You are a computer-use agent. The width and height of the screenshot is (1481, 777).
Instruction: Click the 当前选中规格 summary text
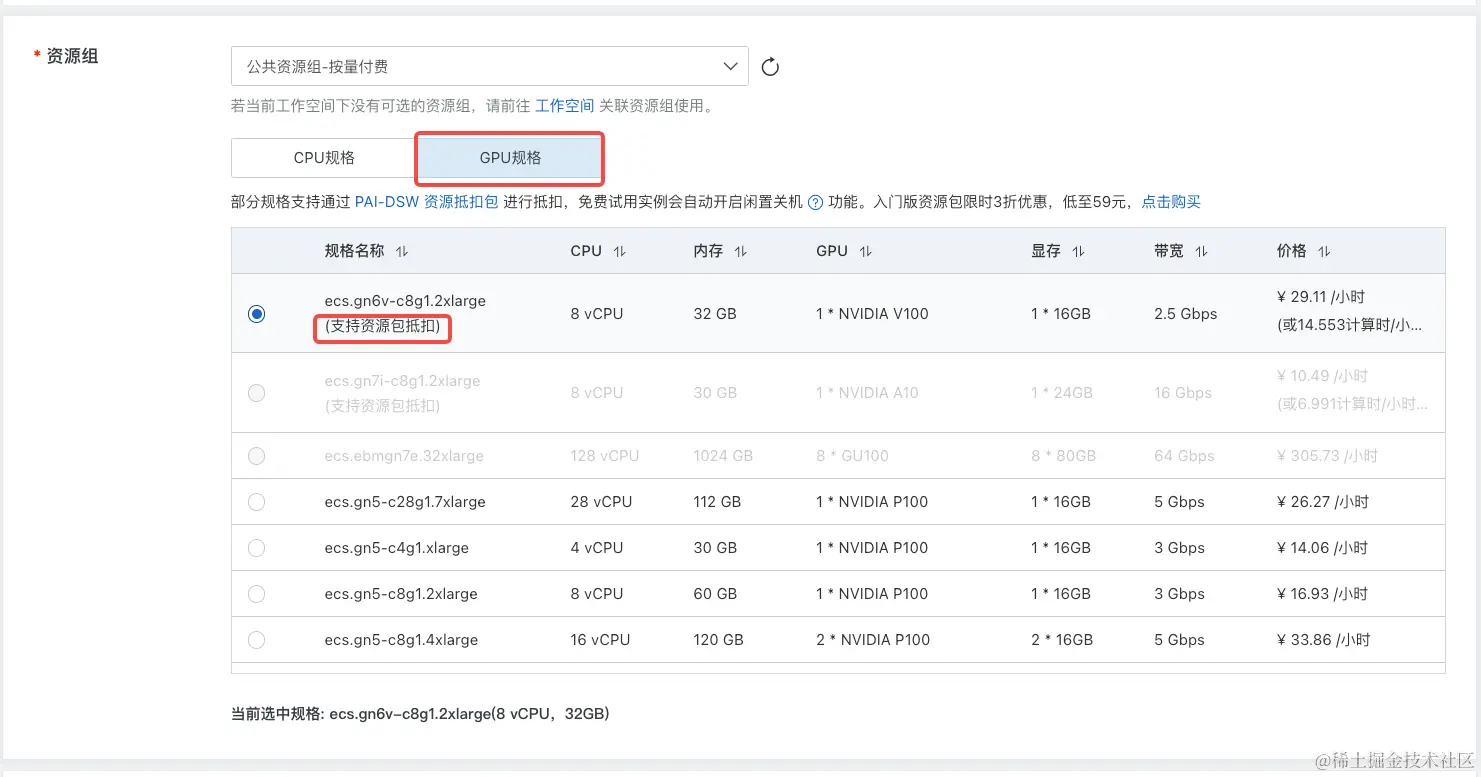[x=420, y=714]
